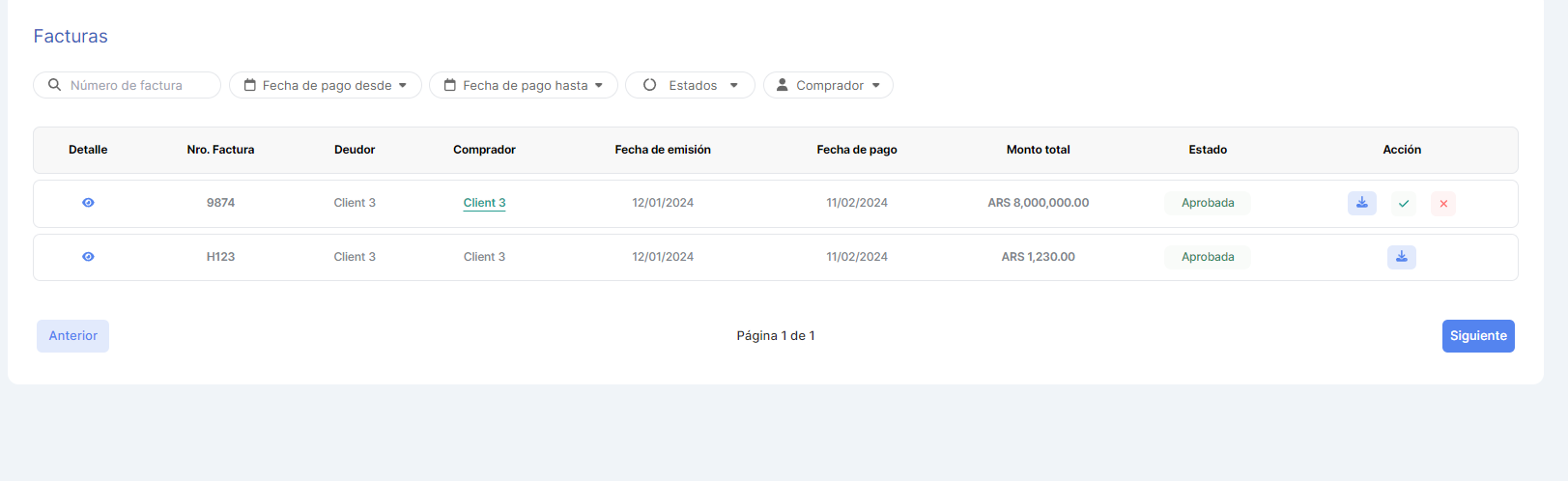Expand the Comprador filter dropdown
Image resolution: width=1568 pixels, height=481 pixels.
tap(829, 85)
